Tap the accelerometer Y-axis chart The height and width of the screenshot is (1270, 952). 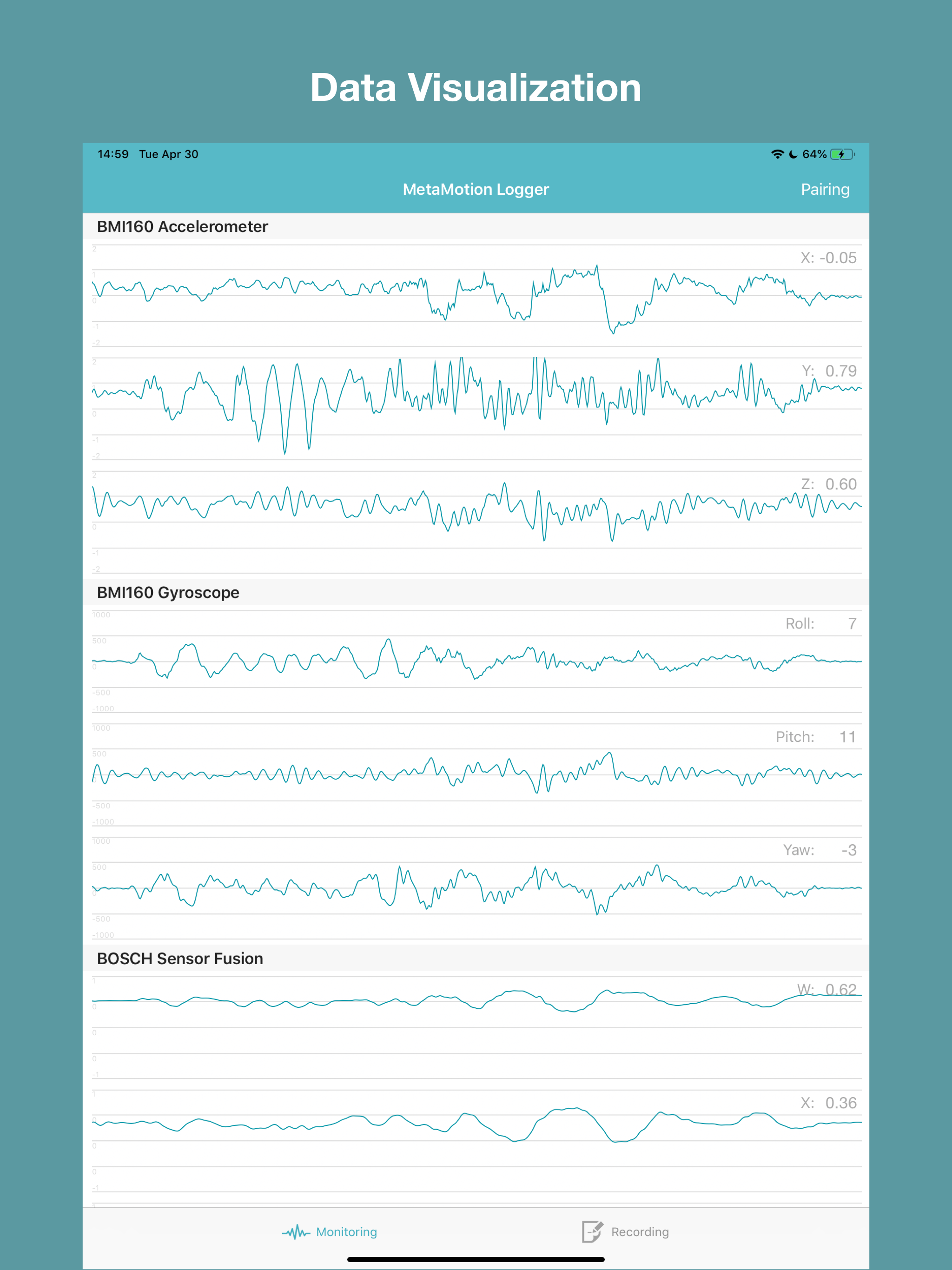(476, 409)
